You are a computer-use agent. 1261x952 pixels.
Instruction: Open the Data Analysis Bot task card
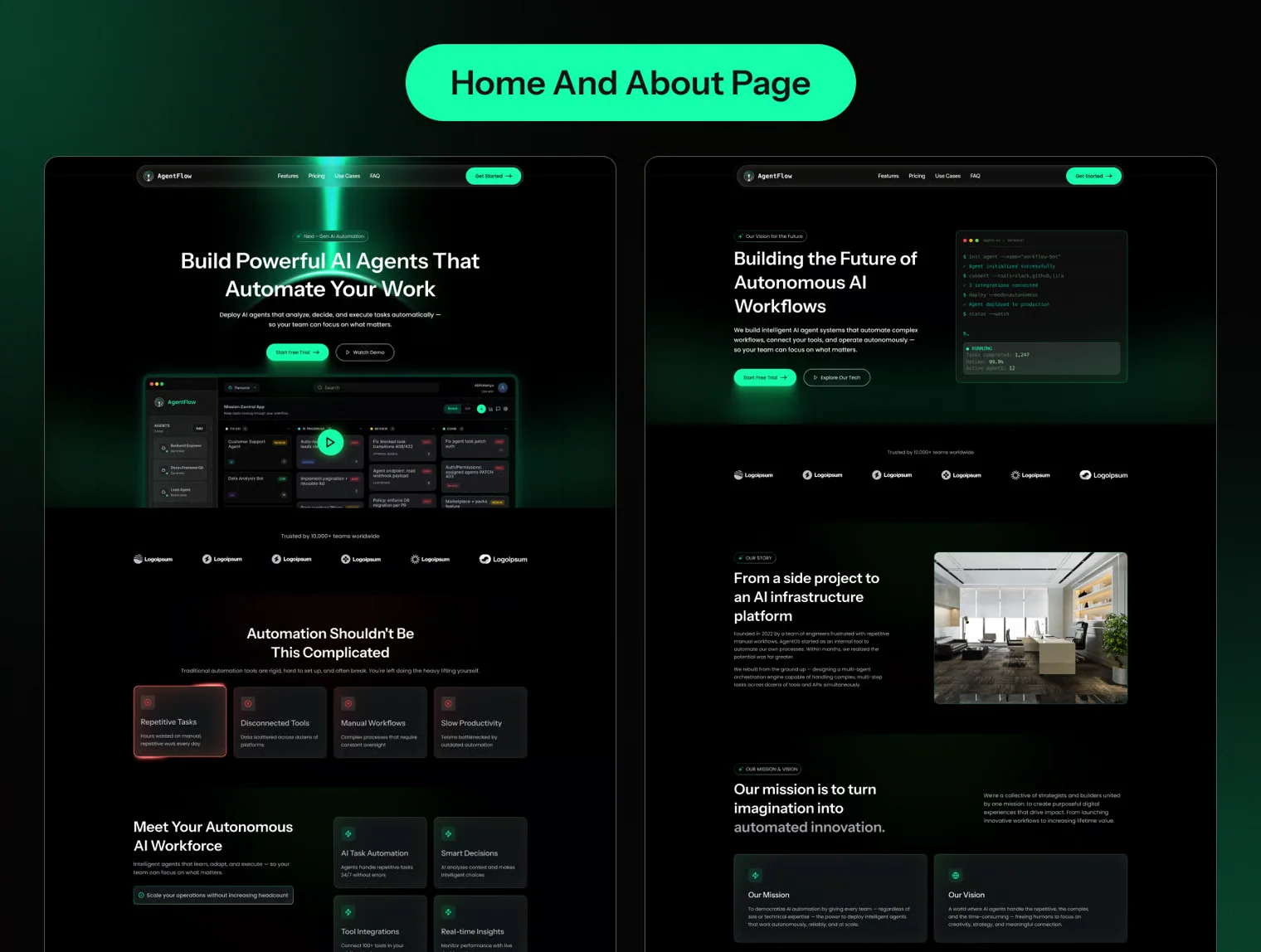(x=258, y=488)
